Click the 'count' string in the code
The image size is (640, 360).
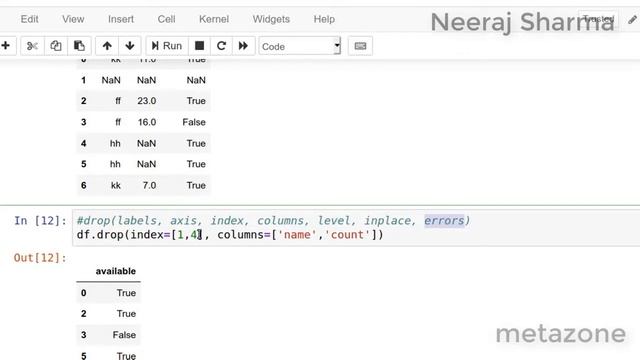(x=347, y=235)
